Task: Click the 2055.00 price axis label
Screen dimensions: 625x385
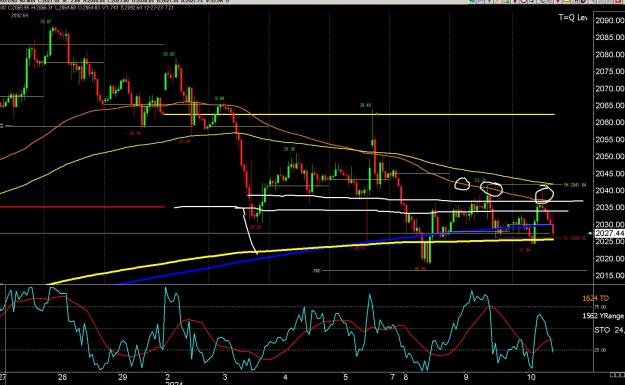Action: (x=610, y=139)
